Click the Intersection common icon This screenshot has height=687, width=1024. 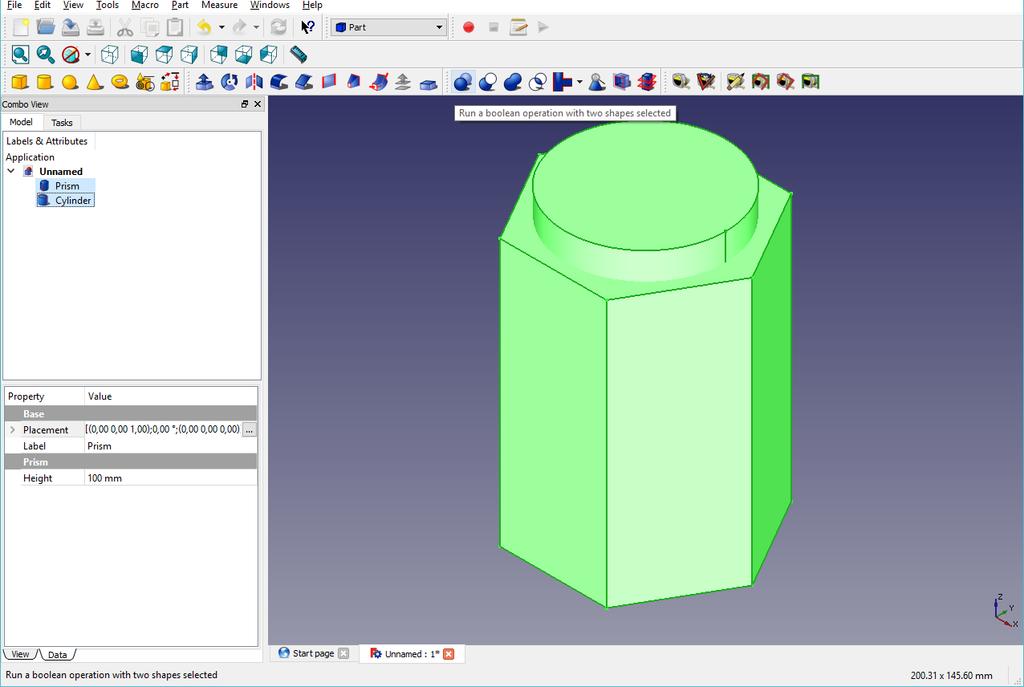coord(538,82)
